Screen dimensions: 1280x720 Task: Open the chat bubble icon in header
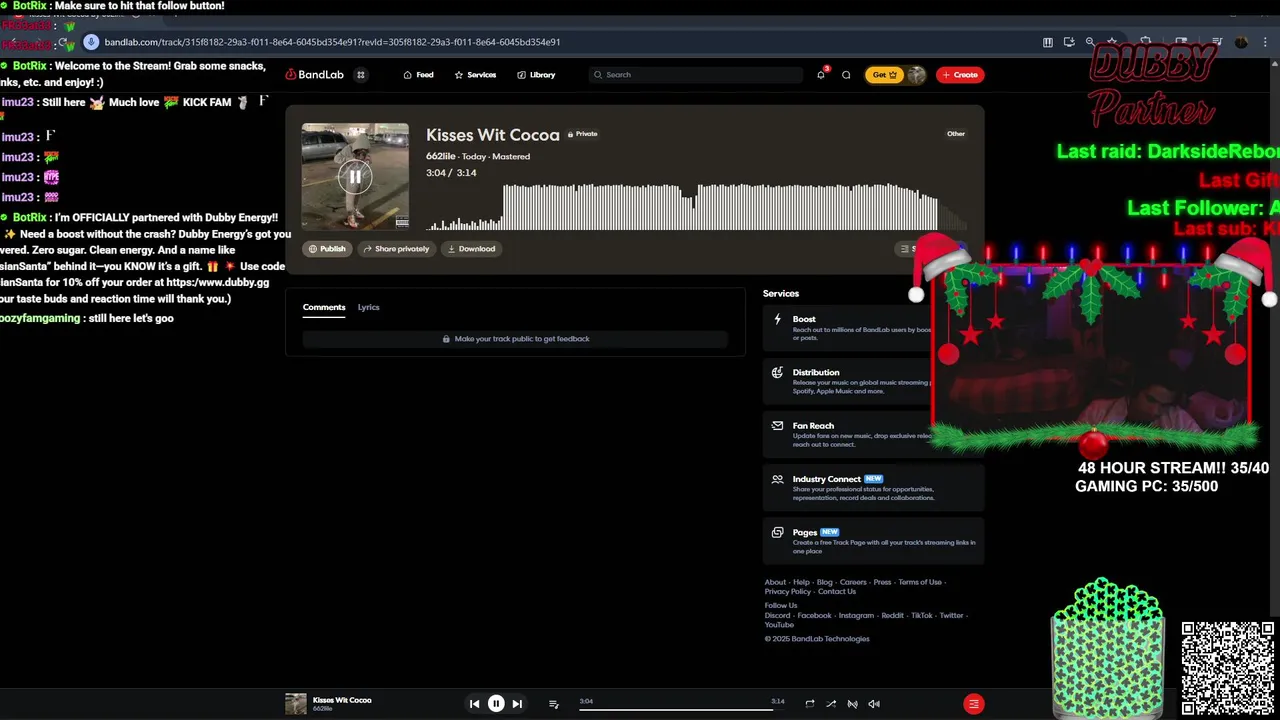846,75
